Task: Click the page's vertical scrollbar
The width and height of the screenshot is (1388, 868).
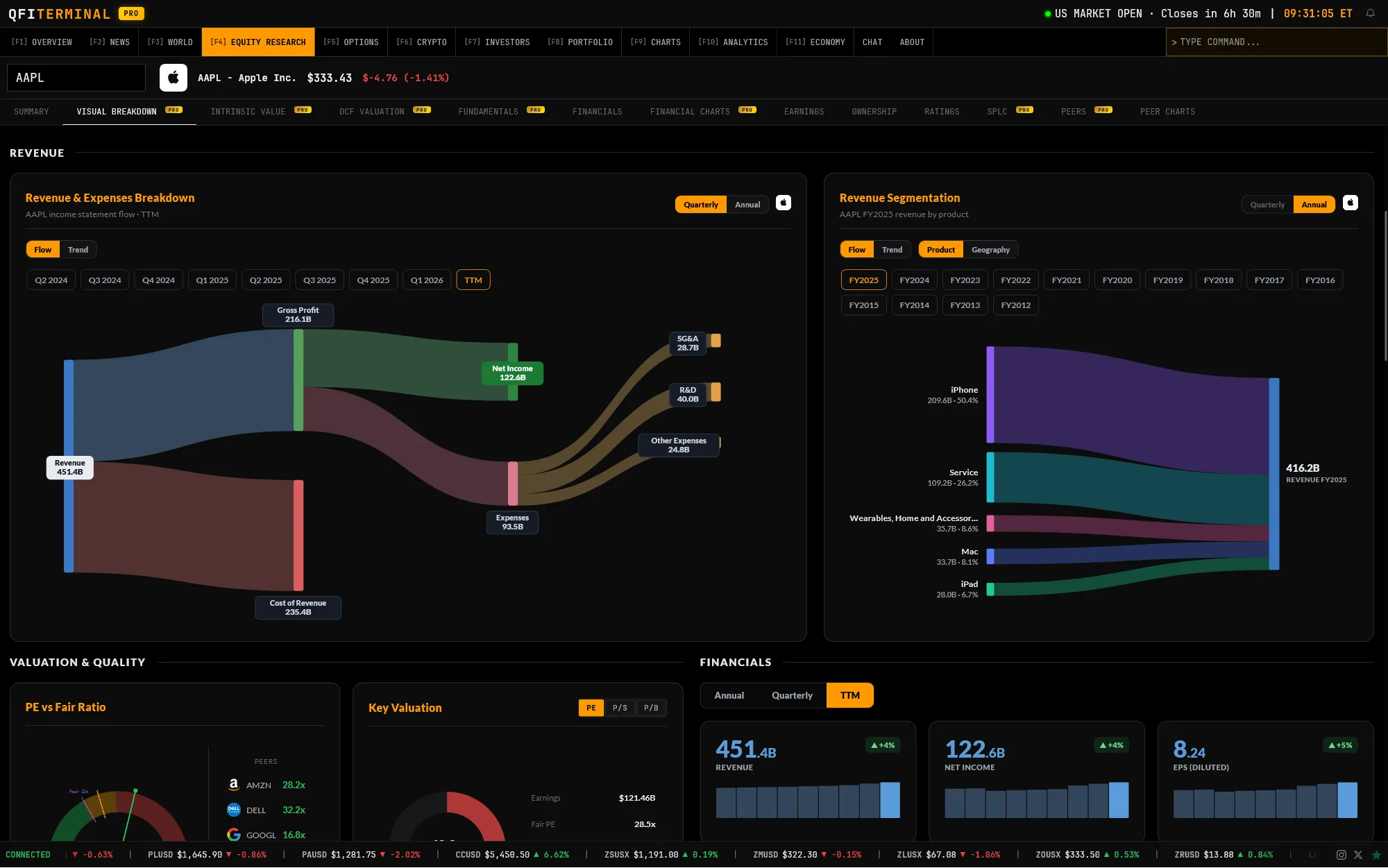Action: 1385,284
